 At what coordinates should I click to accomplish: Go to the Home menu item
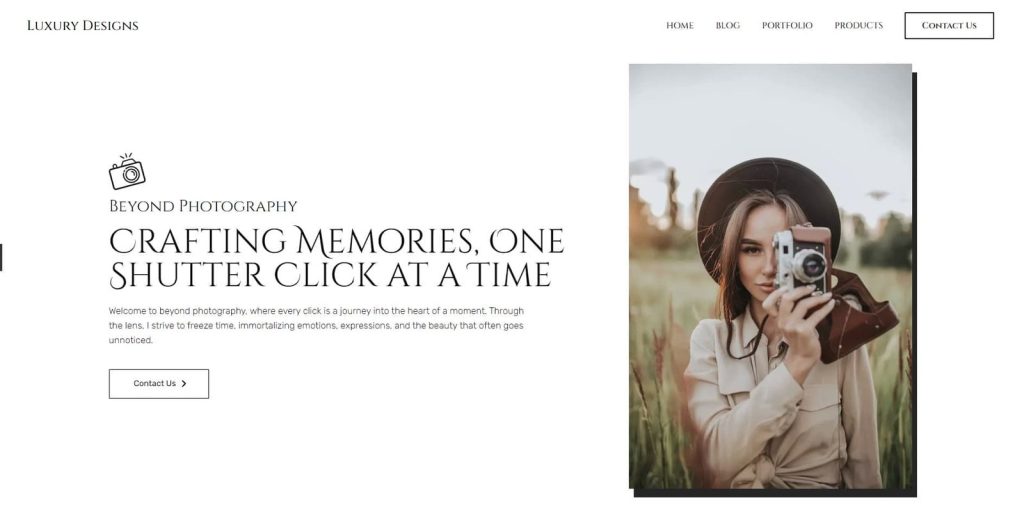coord(680,25)
